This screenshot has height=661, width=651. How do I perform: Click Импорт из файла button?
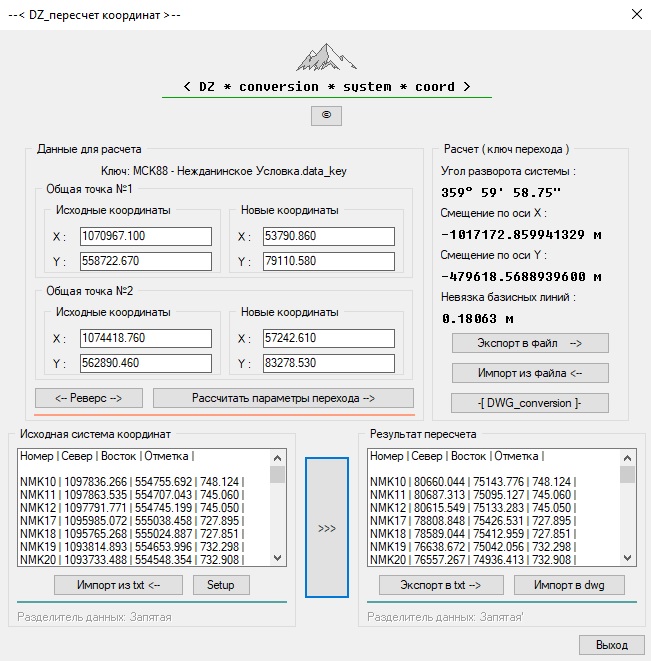[x=530, y=373]
